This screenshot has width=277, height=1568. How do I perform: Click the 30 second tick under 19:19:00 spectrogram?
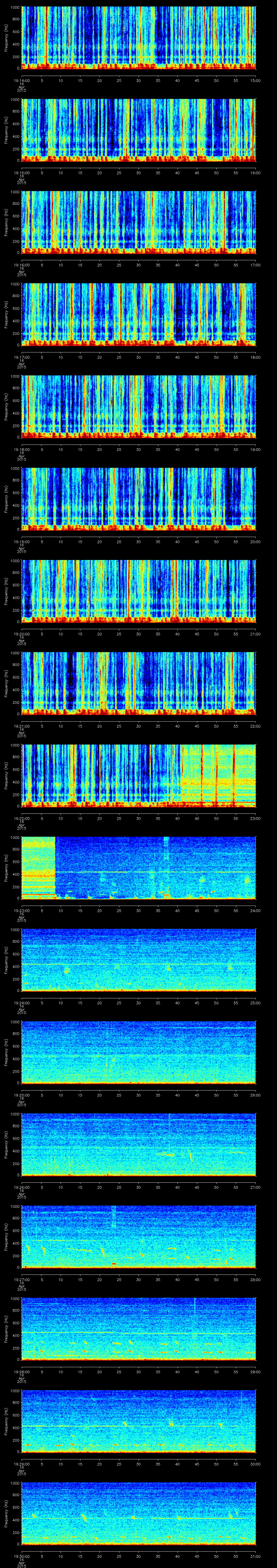coord(138,541)
